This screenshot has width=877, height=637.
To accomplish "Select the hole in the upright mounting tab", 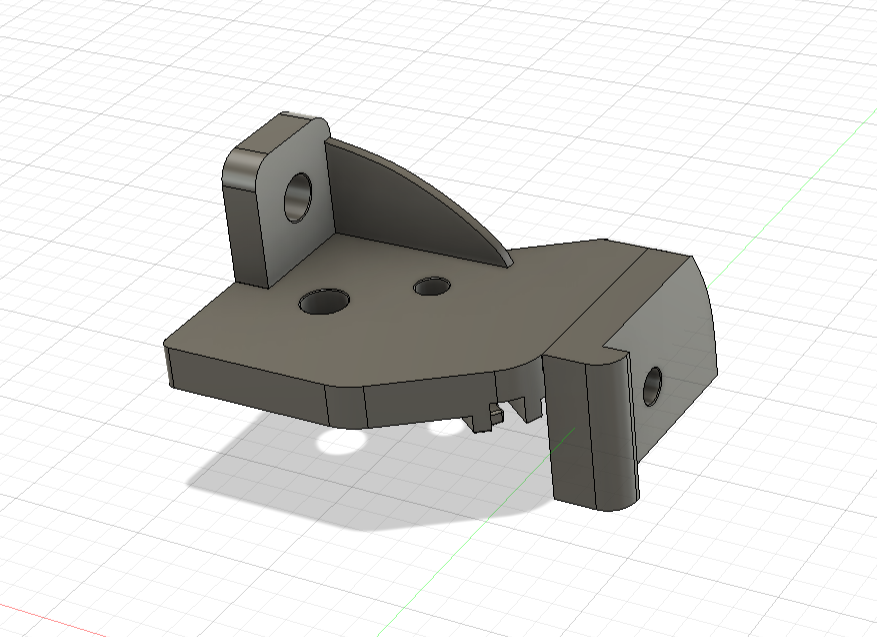I will pyautogui.click(x=297, y=197).
